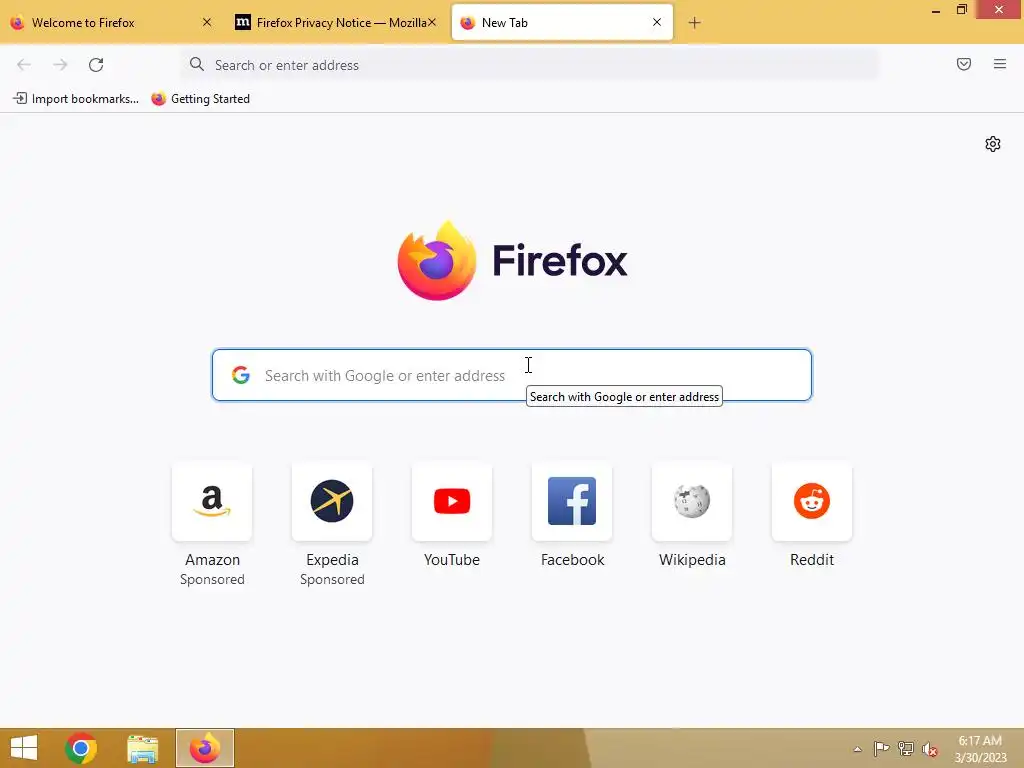
Task: Close the Welcome to Firefox tab
Action: coord(206,22)
